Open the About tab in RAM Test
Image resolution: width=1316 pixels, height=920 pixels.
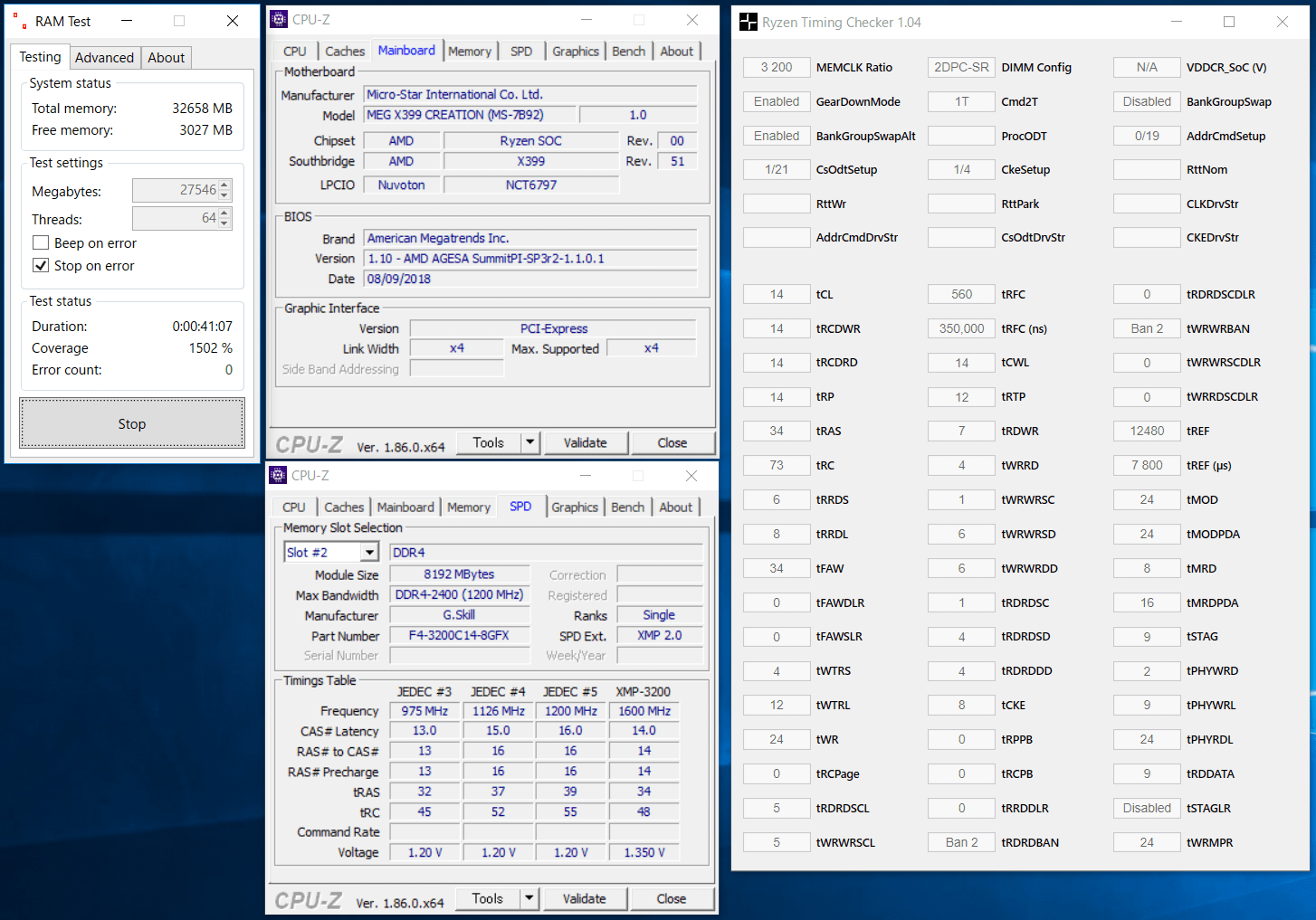pos(167,58)
